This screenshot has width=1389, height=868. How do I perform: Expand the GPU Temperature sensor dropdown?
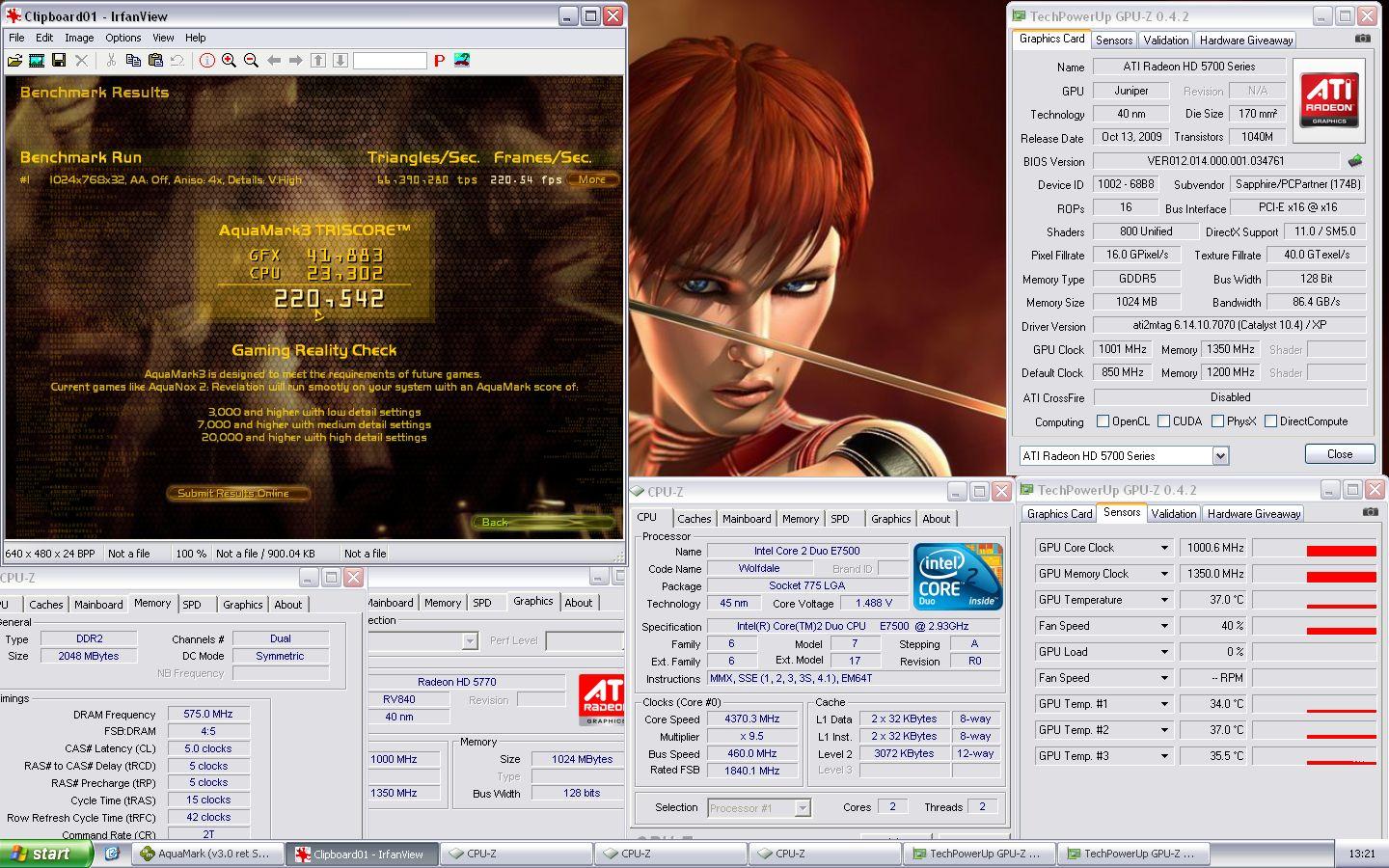(x=1164, y=600)
